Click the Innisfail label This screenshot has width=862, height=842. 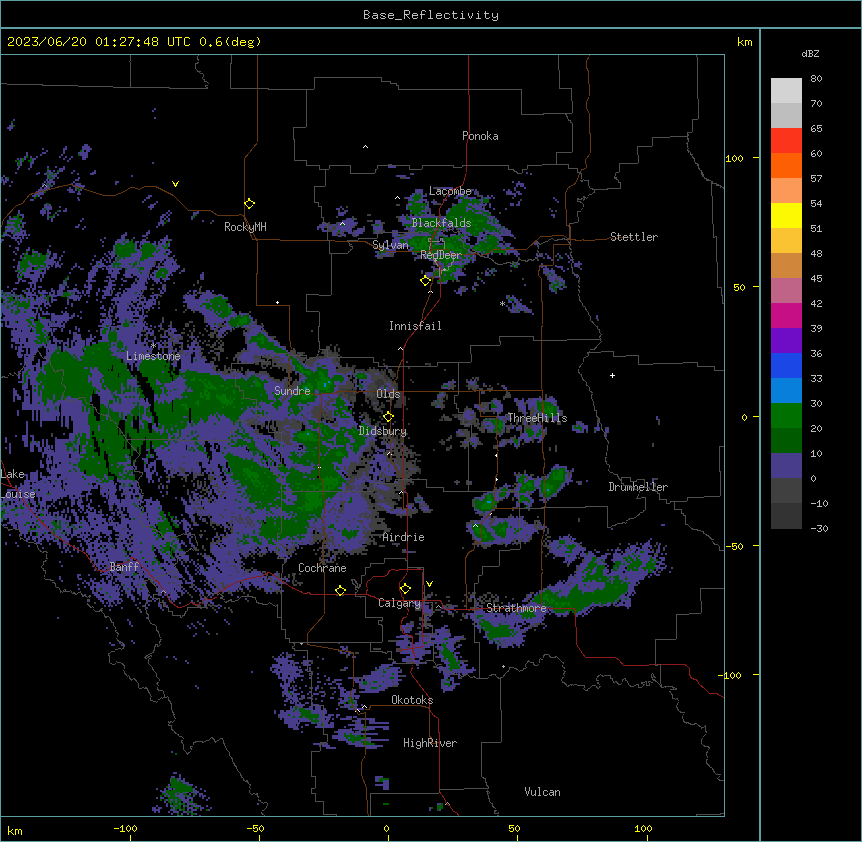click(x=415, y=326)
